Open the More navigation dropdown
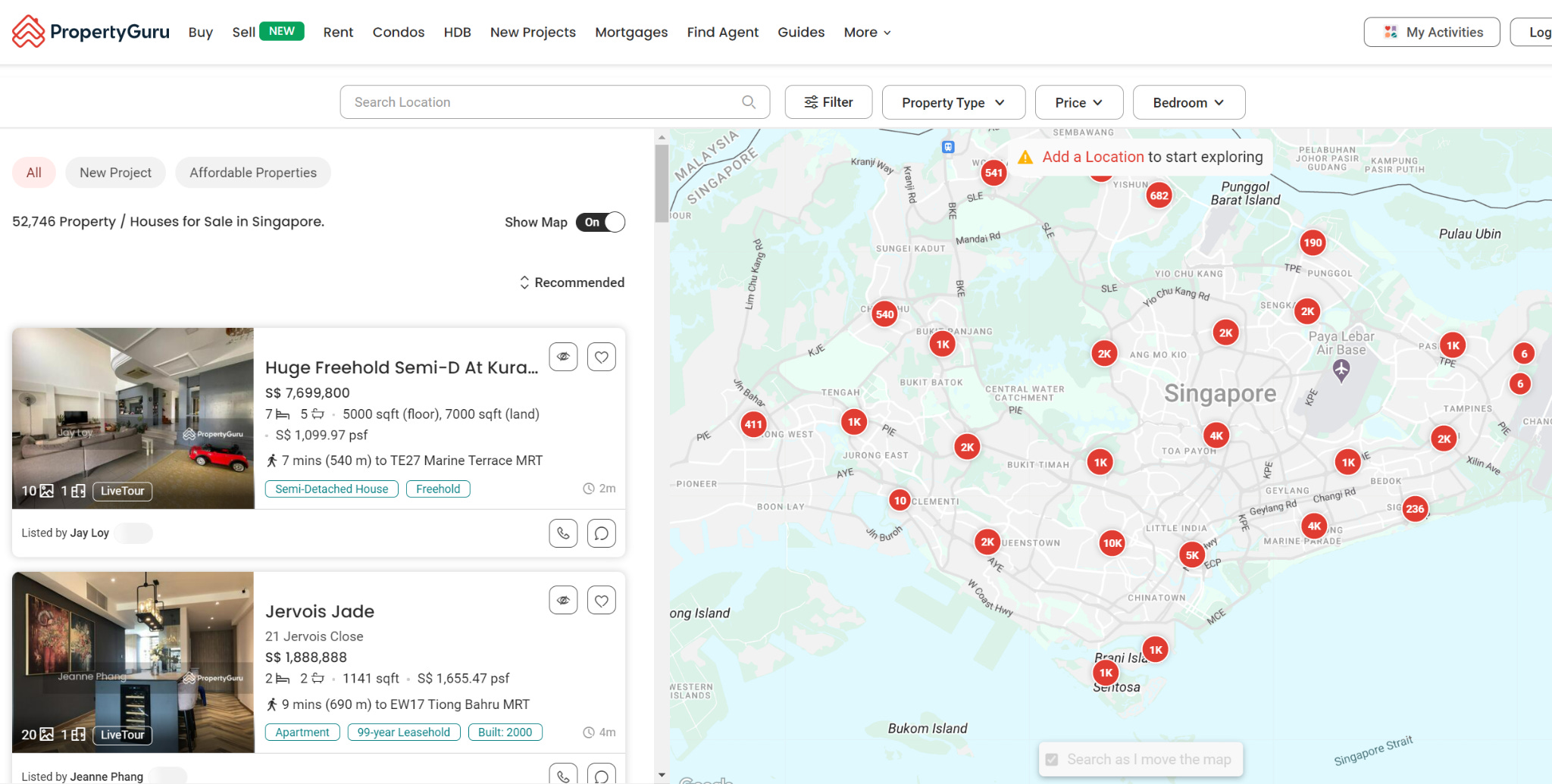The width and height of the screenshot is (1552, 784). [866, 32]
